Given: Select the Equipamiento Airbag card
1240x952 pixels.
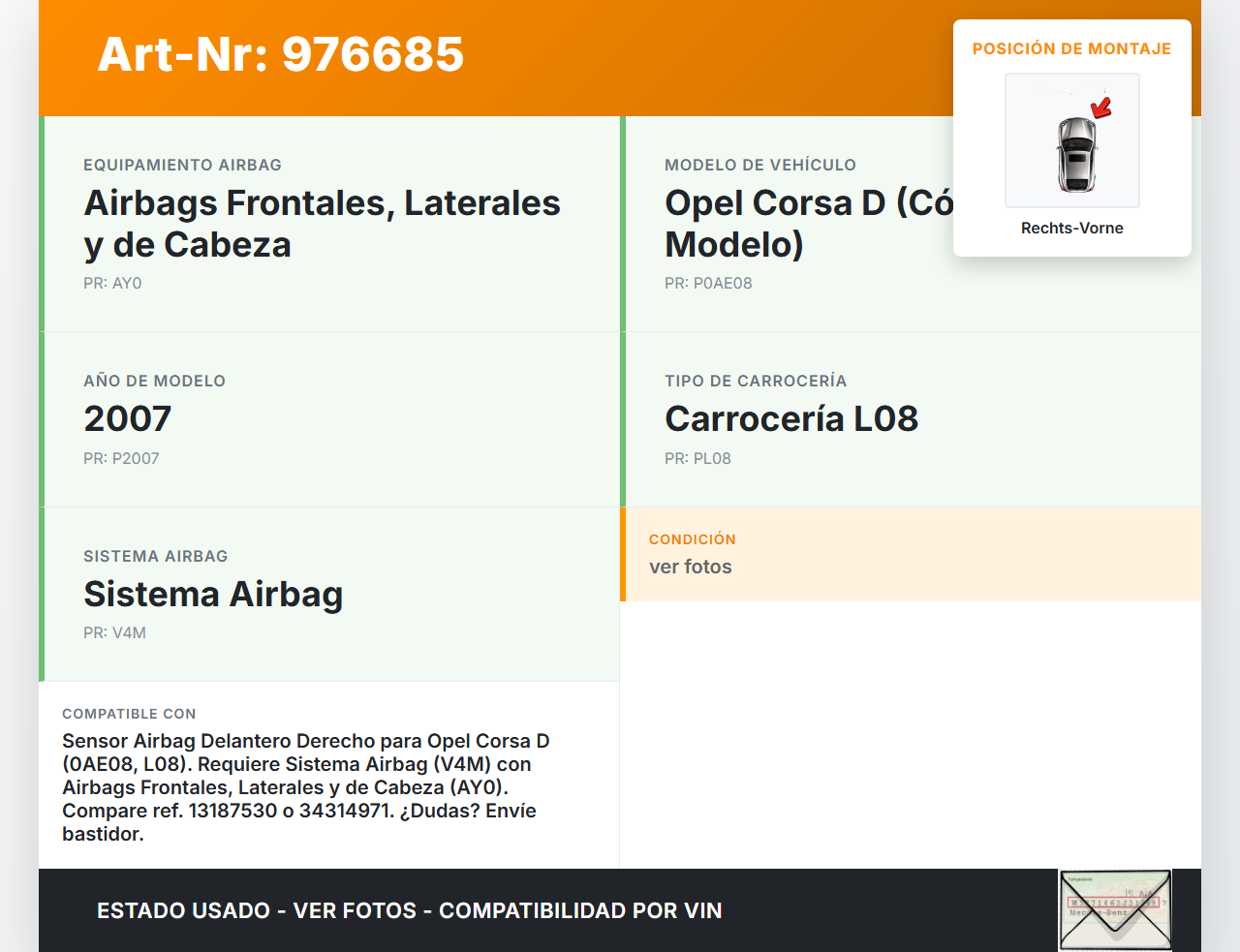Looking at the screenshot, I should [x=329, y=224].
